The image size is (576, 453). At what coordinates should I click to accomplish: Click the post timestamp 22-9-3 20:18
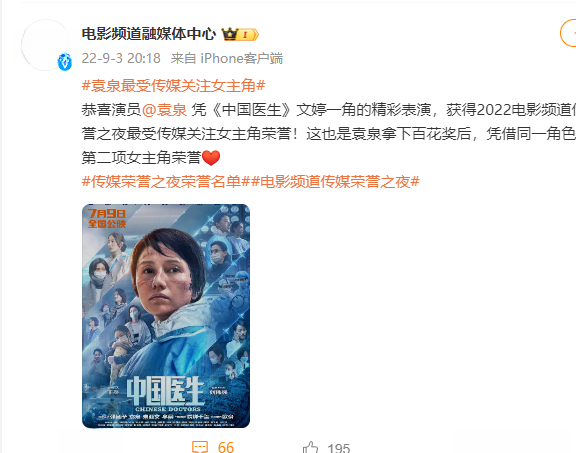(x=121, y=58)
